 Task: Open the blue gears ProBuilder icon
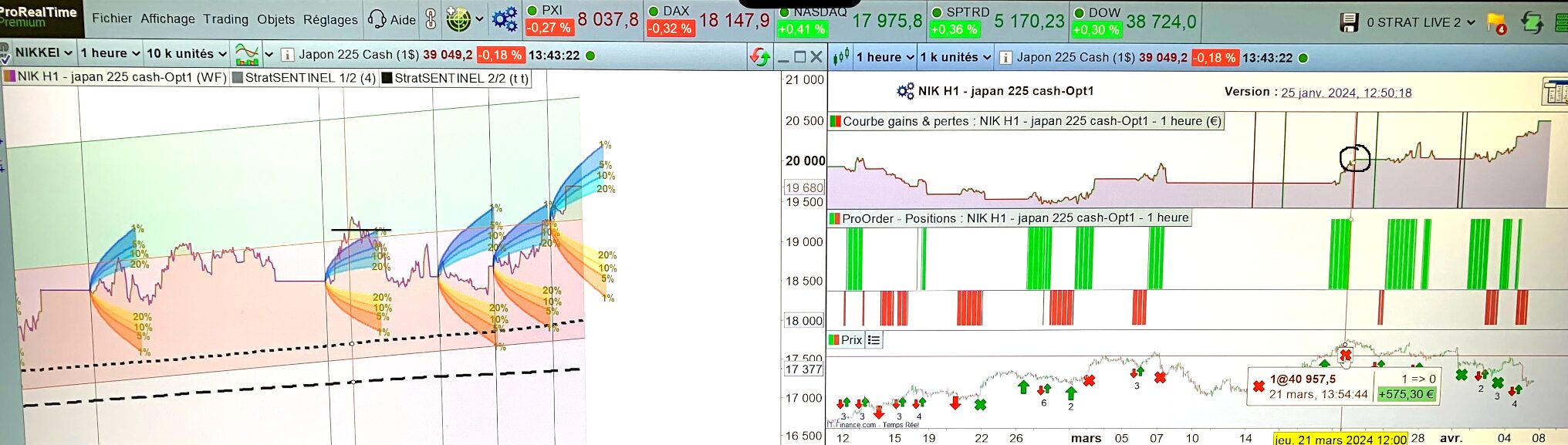pyautogui.click(x=505, y=19)
